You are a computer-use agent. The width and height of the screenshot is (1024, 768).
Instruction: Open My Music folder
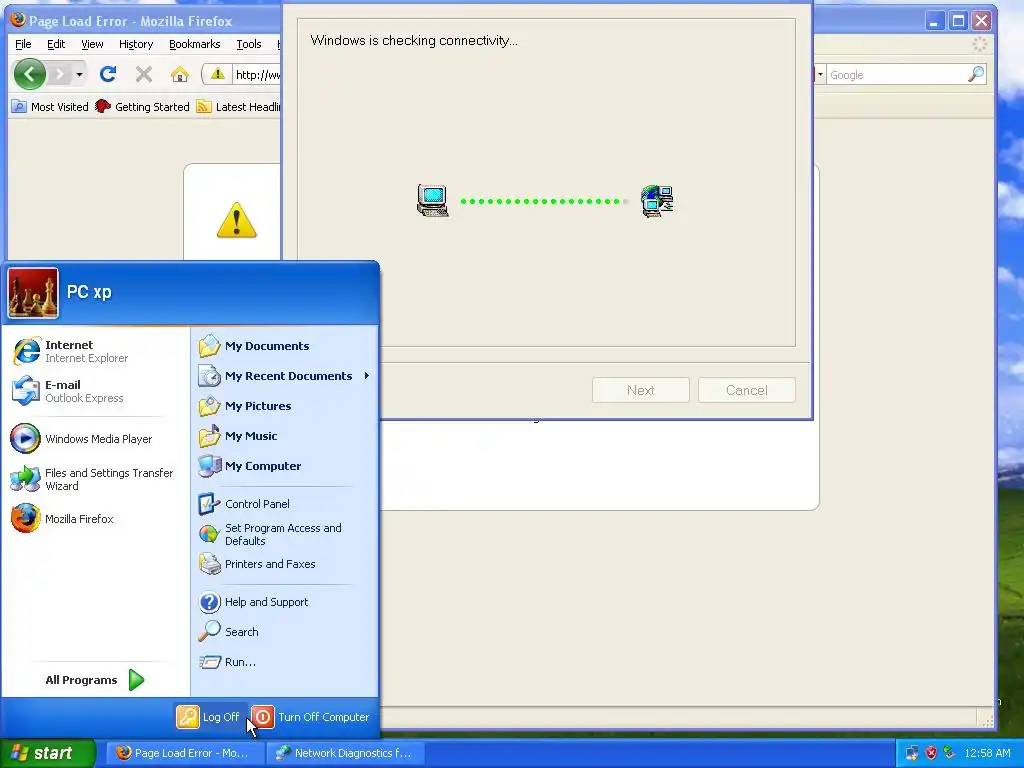(x=285, y=436)
